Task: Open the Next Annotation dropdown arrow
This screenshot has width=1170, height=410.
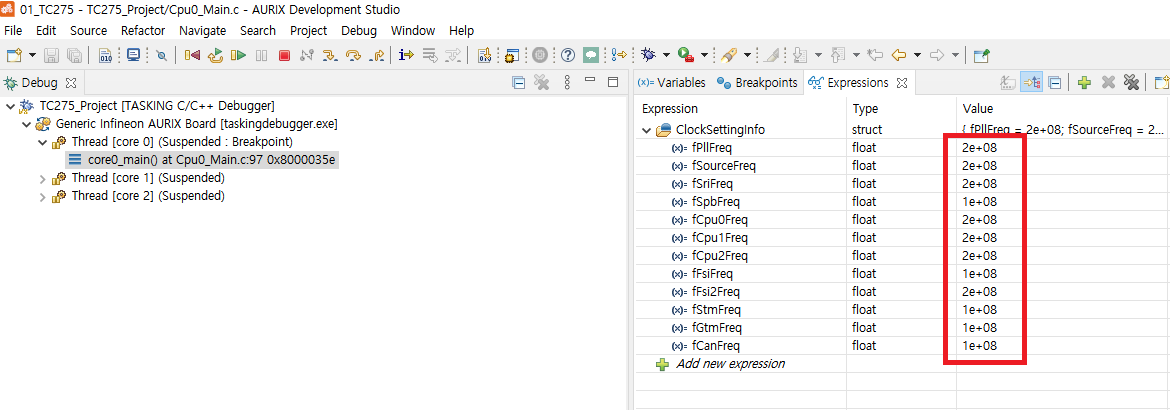Action: [819, 55]
